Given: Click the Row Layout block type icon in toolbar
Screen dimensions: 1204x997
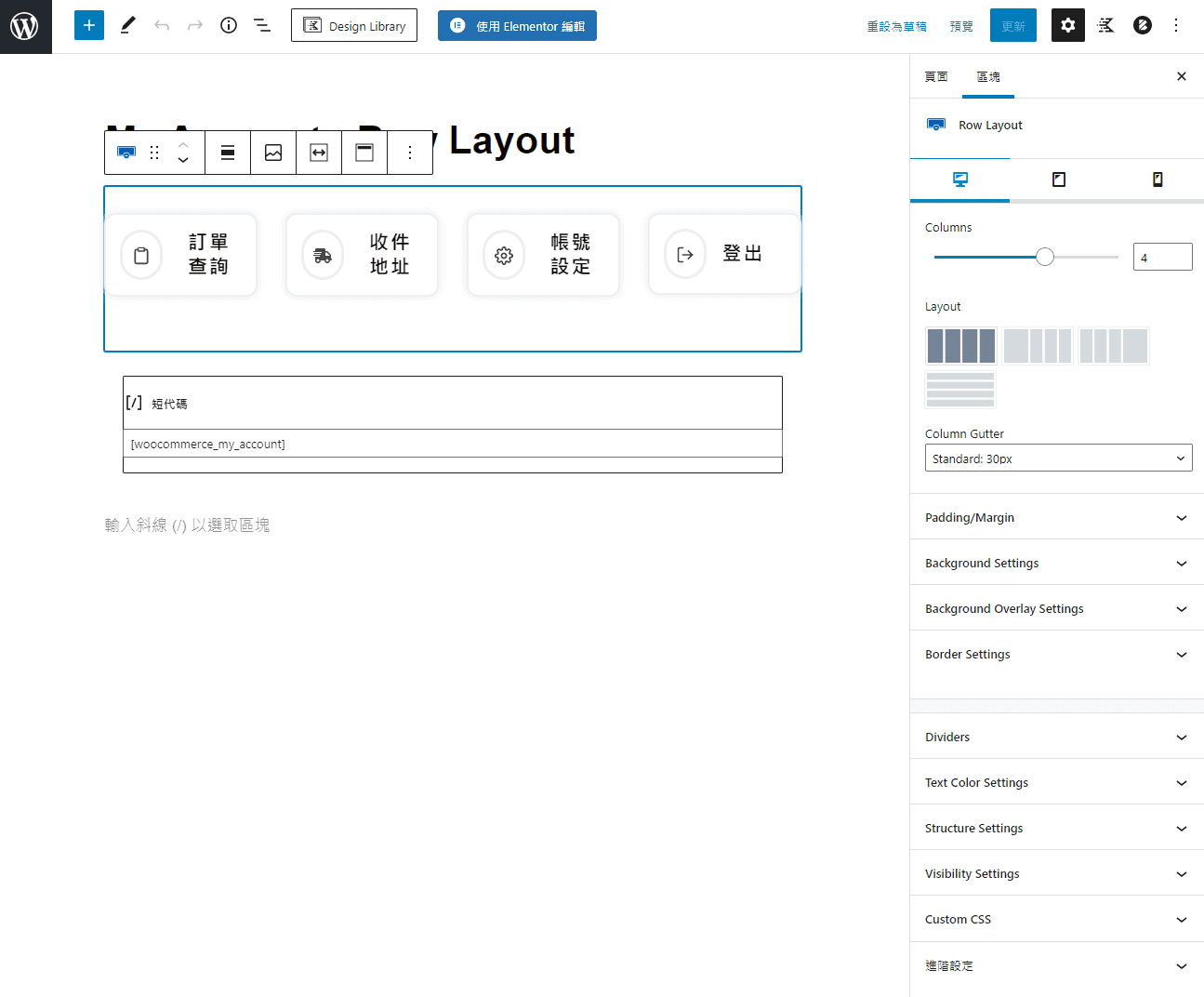Looking at the screenshot, I should tap(126, 153).
